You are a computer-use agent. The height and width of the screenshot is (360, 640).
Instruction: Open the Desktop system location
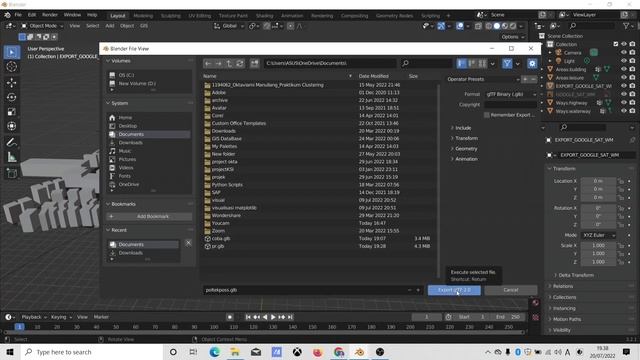coord(128,126)
